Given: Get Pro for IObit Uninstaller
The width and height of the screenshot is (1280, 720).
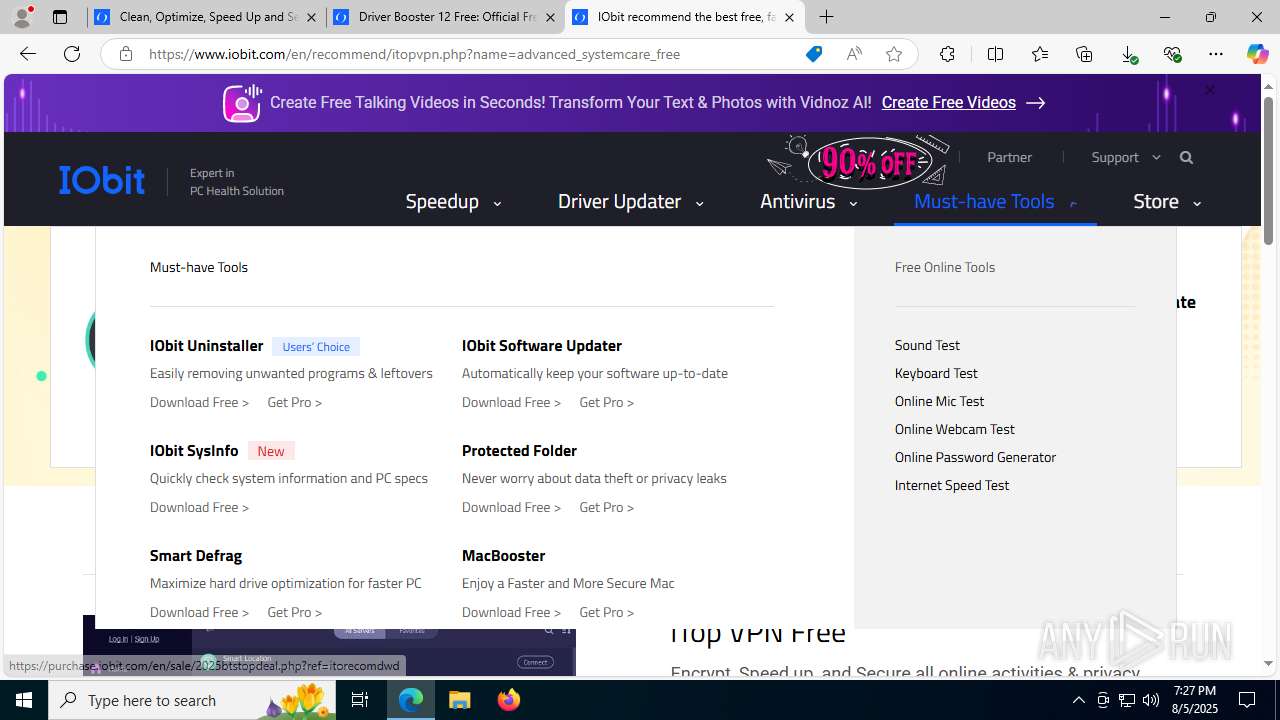Looking at the screenshot, I should pyautogui.click(x=295, y=402).
